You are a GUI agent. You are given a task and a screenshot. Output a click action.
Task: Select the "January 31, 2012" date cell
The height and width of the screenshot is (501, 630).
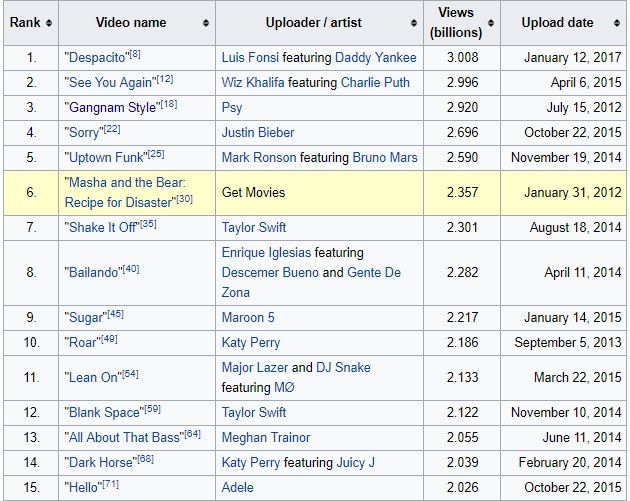(563, 193)
